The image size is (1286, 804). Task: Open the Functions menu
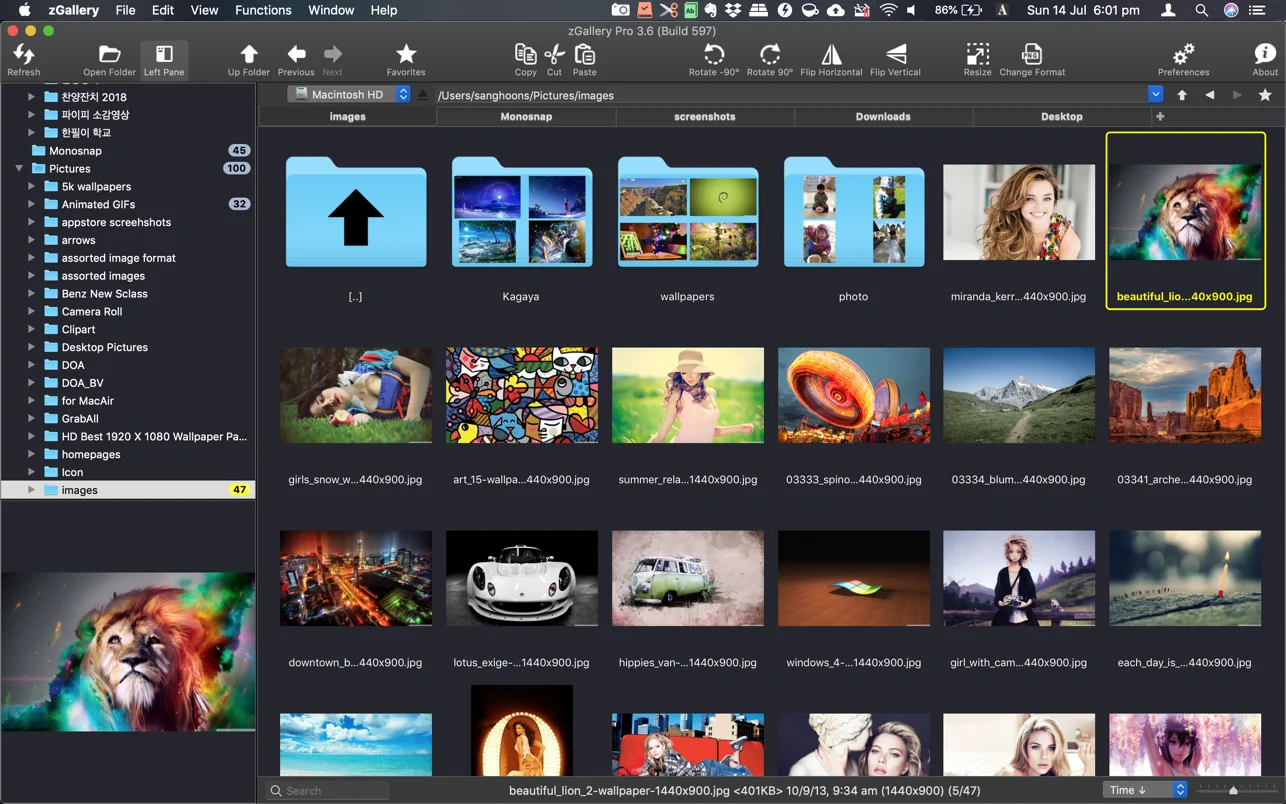tap(263, 10)
